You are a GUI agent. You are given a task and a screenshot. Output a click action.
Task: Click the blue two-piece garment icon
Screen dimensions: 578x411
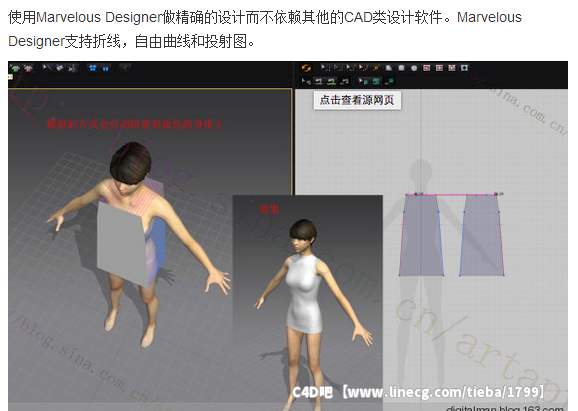105,69
